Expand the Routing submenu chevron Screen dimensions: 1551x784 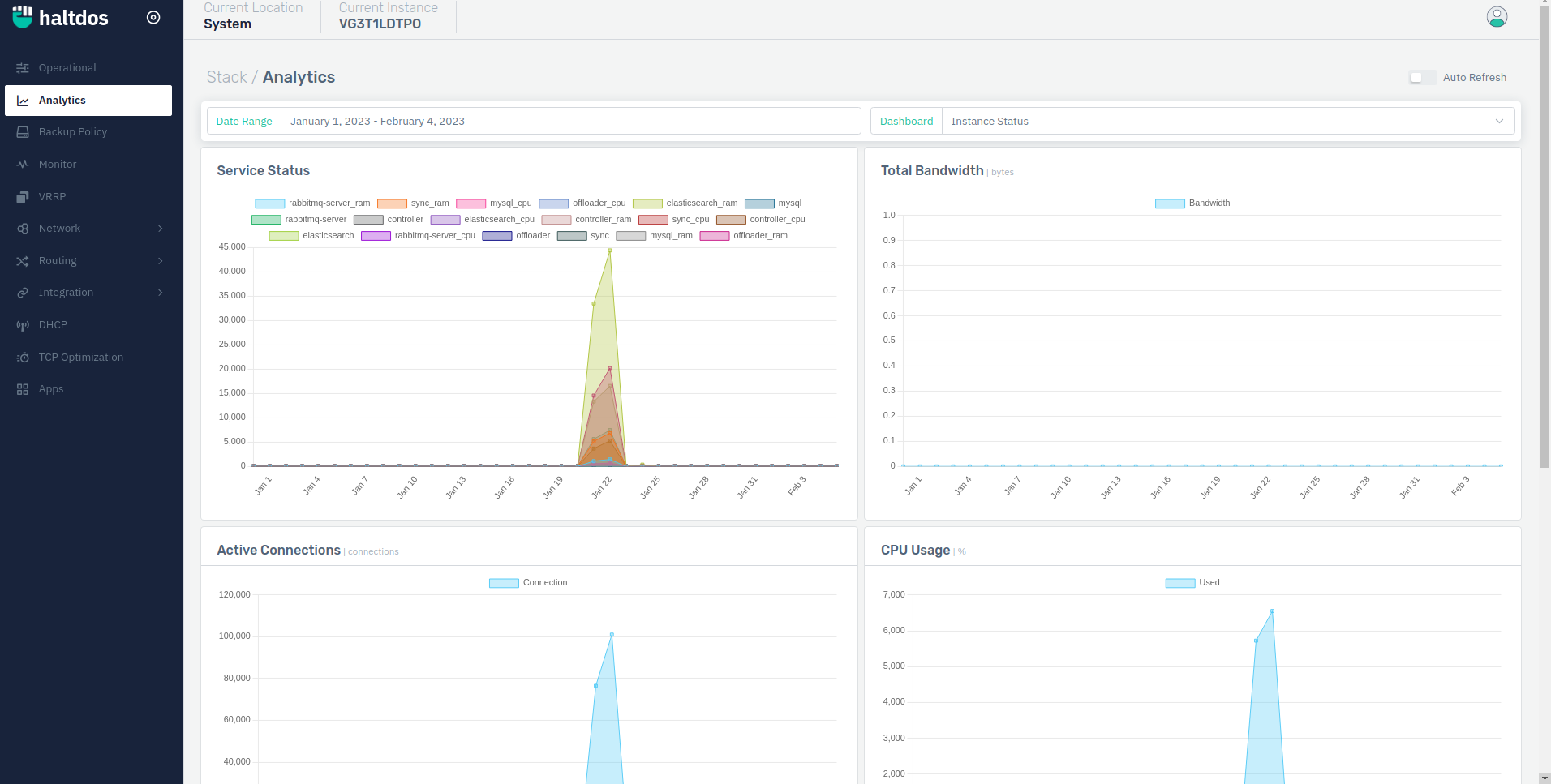pos(161,261)
